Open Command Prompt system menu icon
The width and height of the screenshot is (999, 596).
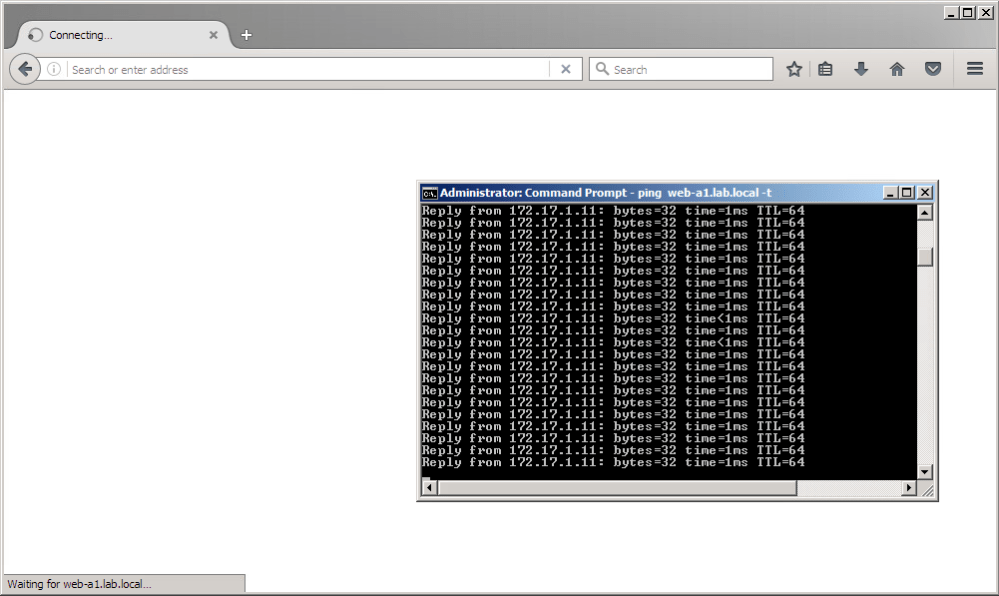[x=430, y=193]
